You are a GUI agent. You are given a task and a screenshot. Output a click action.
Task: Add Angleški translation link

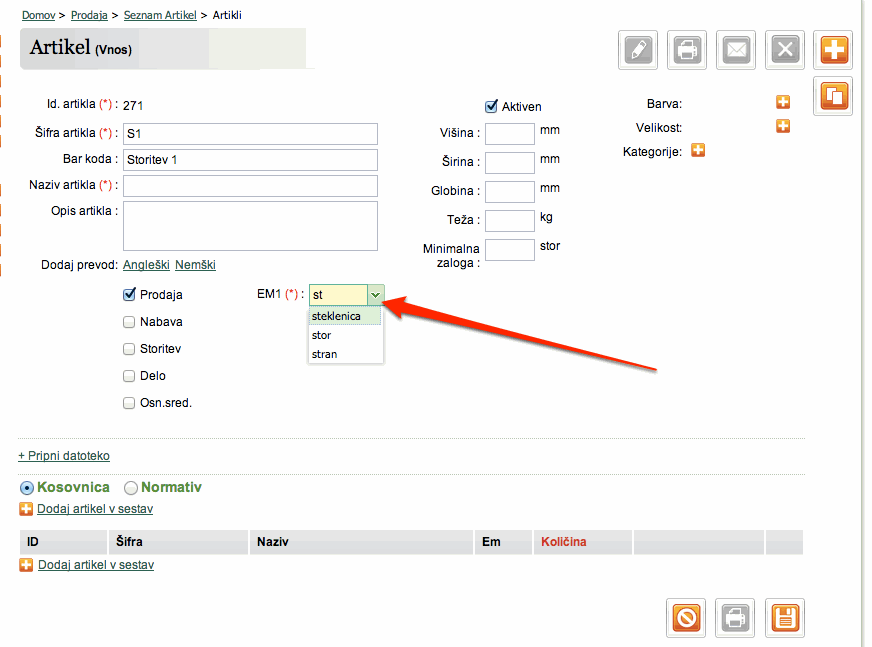(x=146, y=265)
